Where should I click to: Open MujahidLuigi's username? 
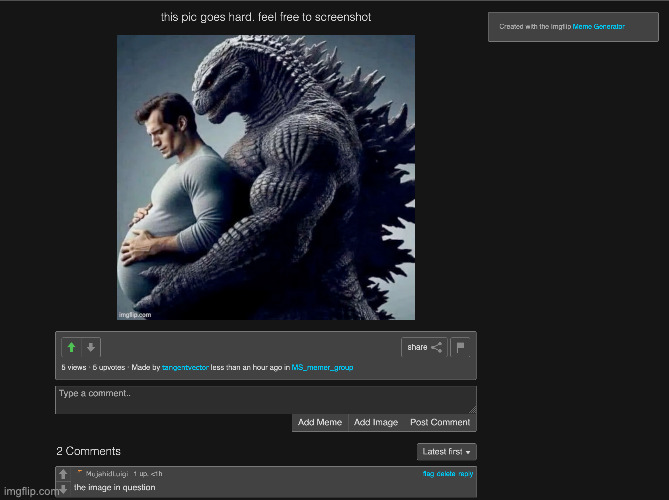tap(107, 474)
